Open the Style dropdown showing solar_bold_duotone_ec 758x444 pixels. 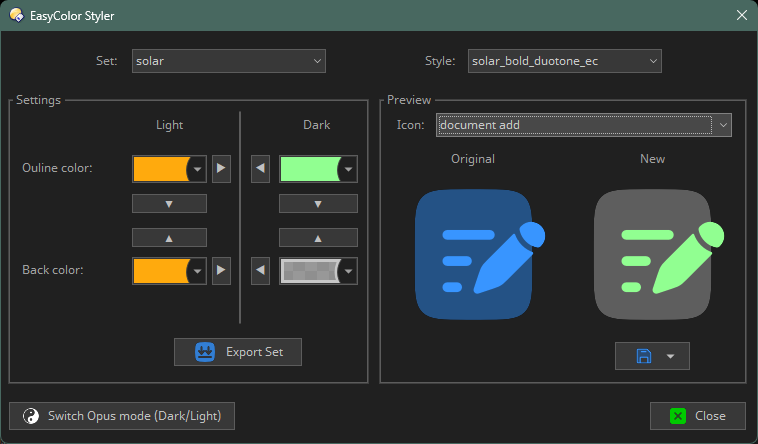pos(565,61)
